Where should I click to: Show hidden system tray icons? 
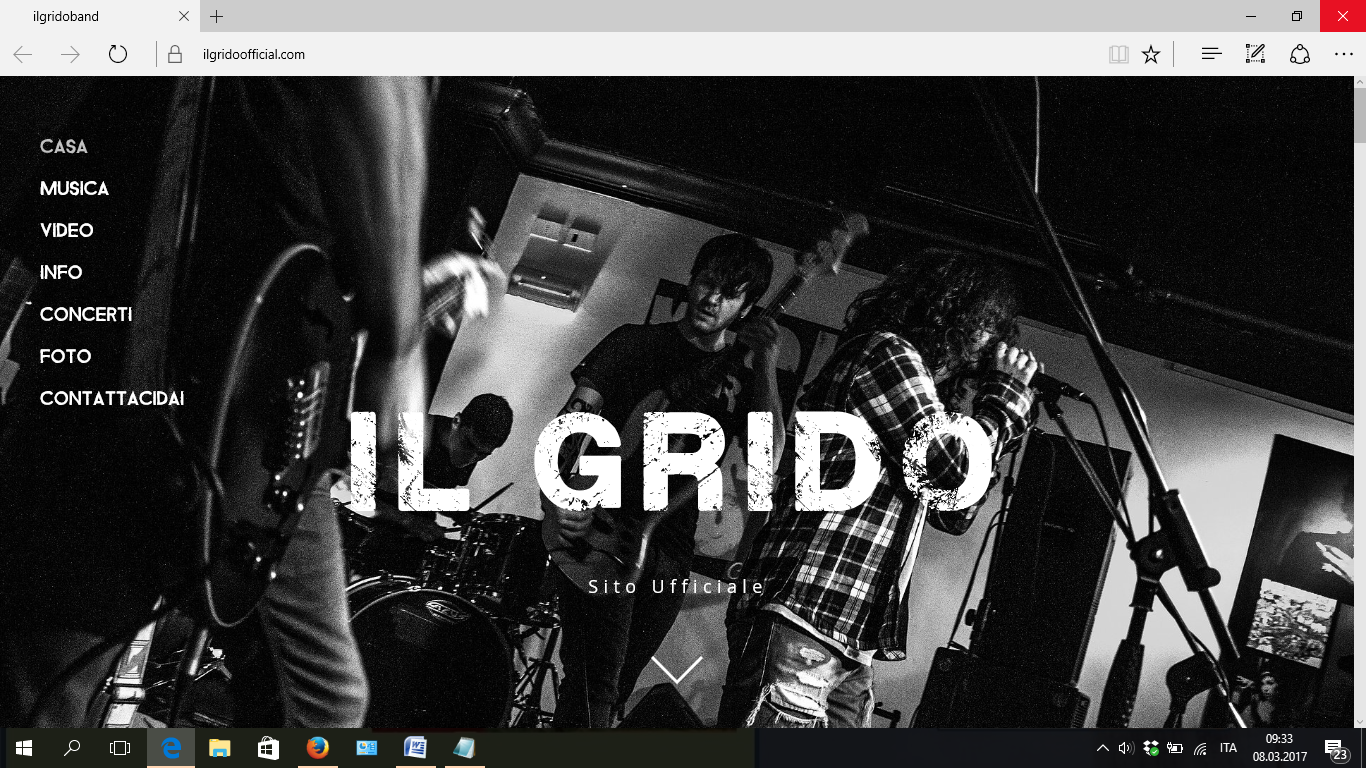1103,748
